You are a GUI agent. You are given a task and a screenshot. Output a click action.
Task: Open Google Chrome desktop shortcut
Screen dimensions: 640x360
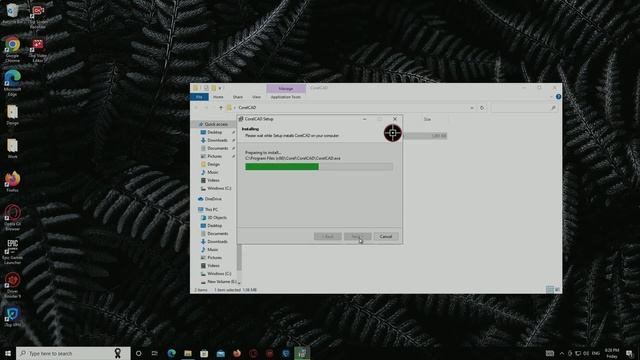click(12, 49)
